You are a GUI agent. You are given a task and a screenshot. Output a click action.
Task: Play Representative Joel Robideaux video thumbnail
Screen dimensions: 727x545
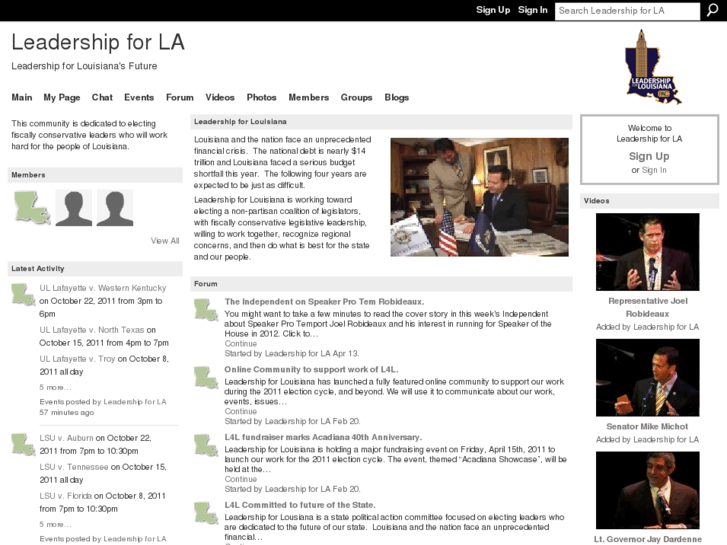648,252
